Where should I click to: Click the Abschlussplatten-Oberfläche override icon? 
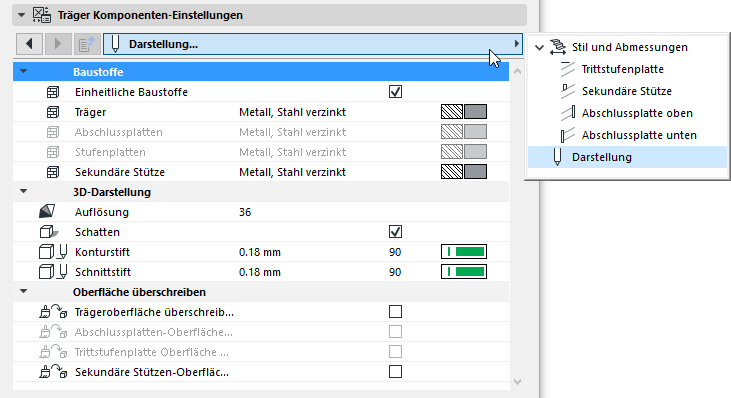click(53, 331)
